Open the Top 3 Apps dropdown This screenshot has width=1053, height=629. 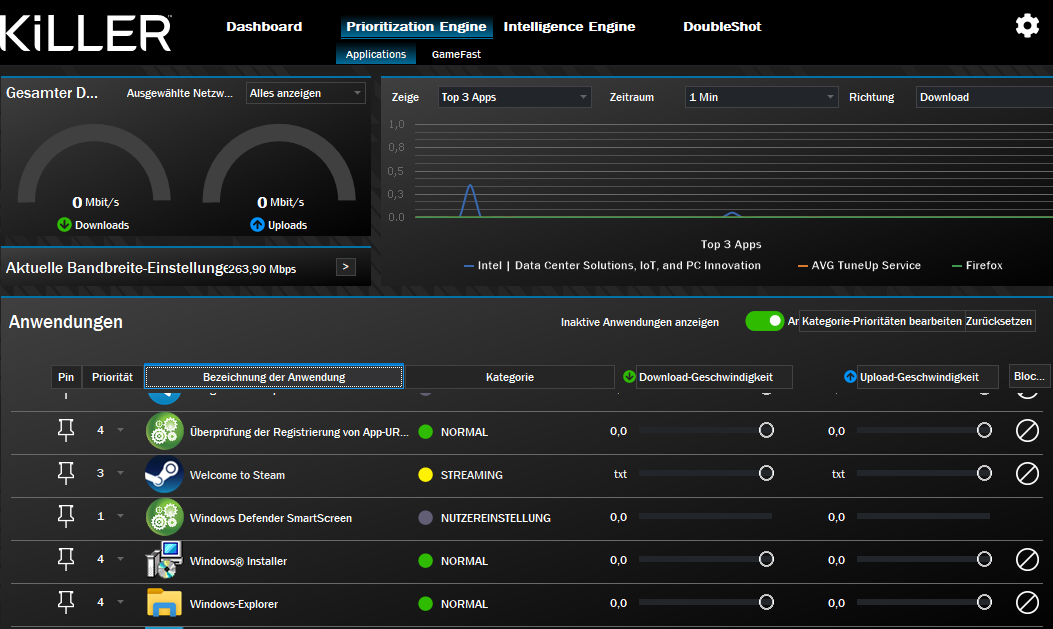pyautogui.click(x=510, y=96)
